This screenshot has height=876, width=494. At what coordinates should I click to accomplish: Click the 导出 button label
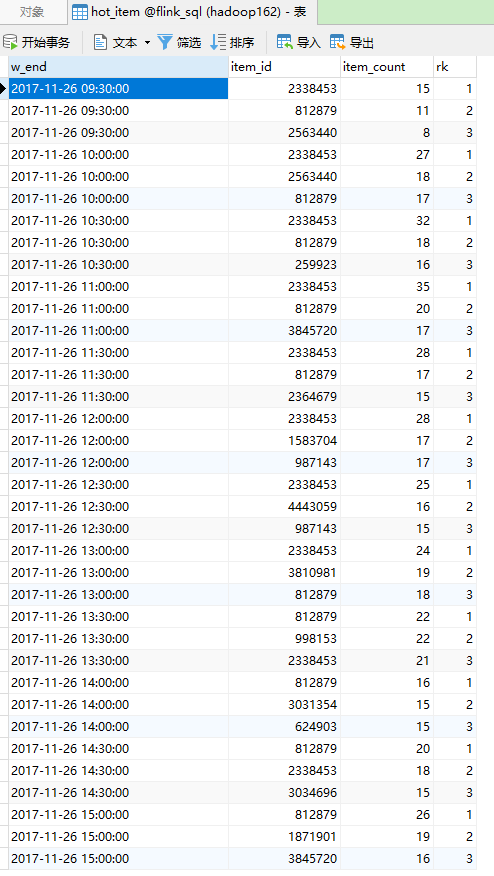coord(362,42)
